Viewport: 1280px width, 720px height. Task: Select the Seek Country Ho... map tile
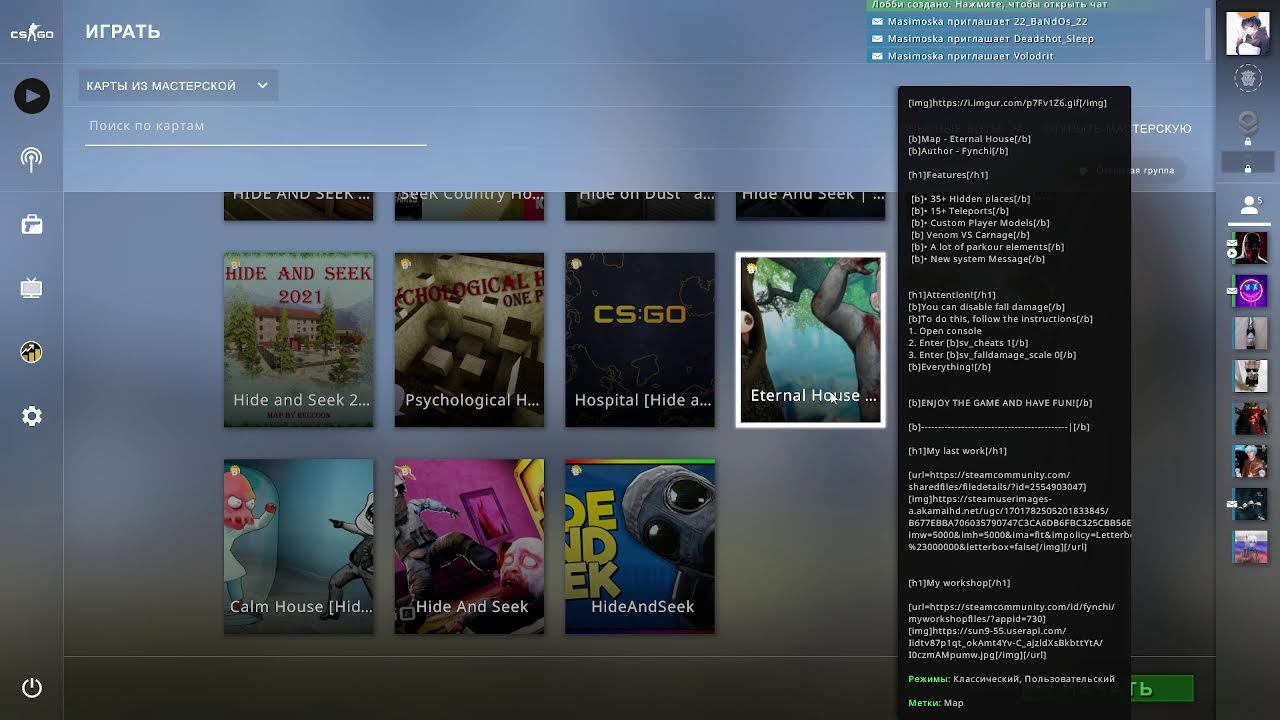[x=470, y=205]
